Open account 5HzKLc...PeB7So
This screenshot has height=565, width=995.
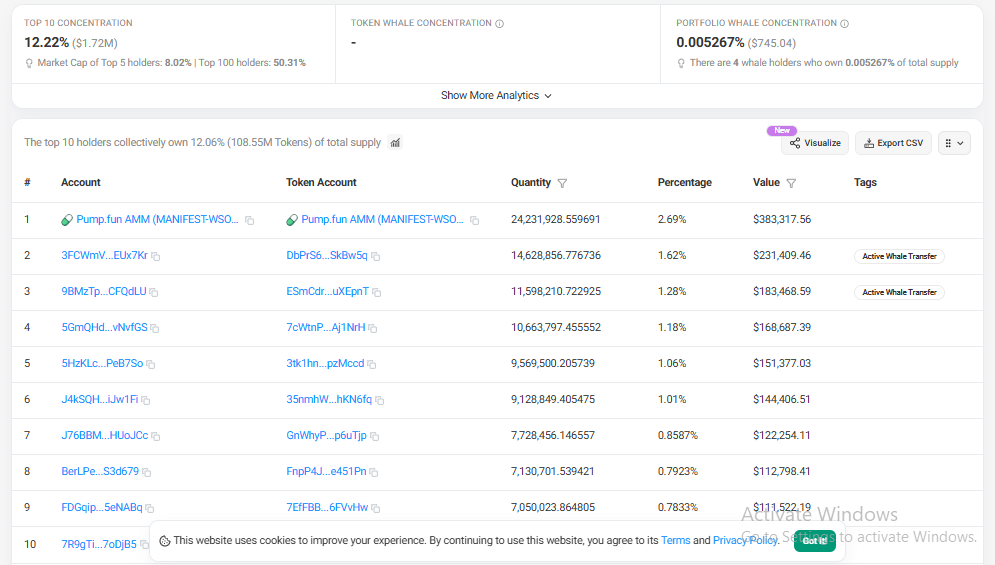(102, 363)
